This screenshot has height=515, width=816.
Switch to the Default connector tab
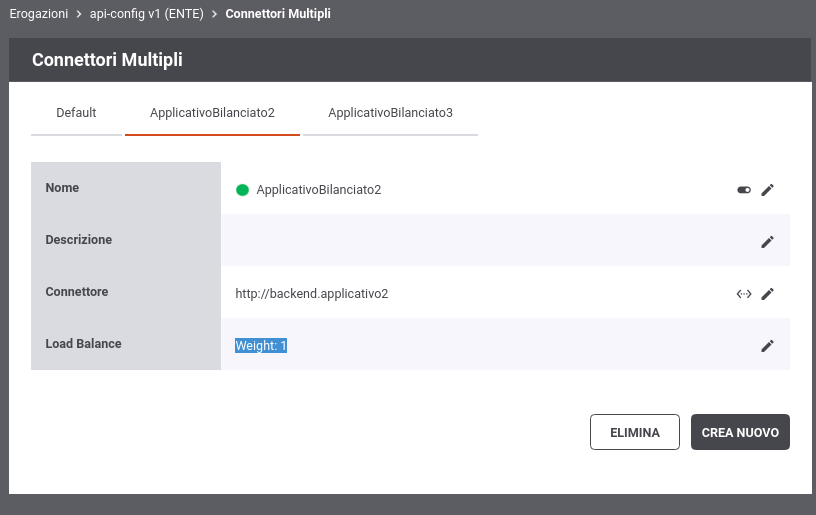tap(76, 113)
